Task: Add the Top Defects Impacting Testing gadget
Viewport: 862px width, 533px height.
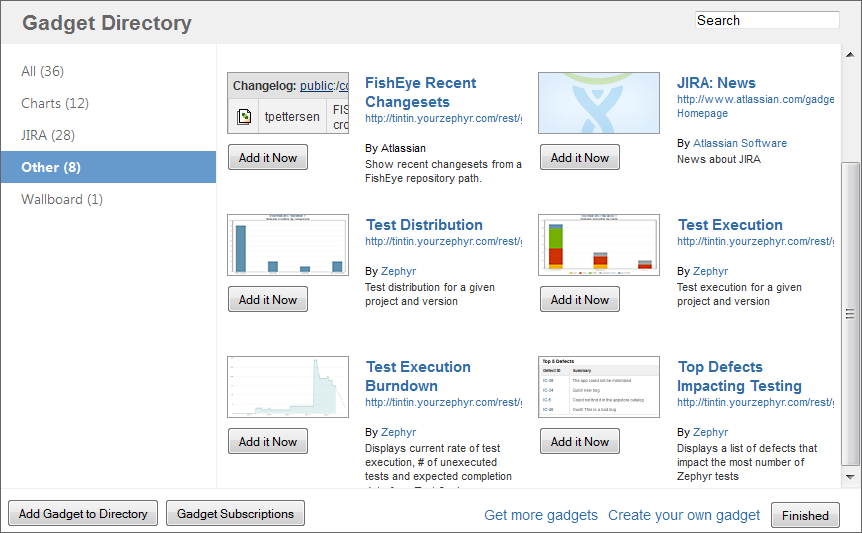Action: point(580,442)
